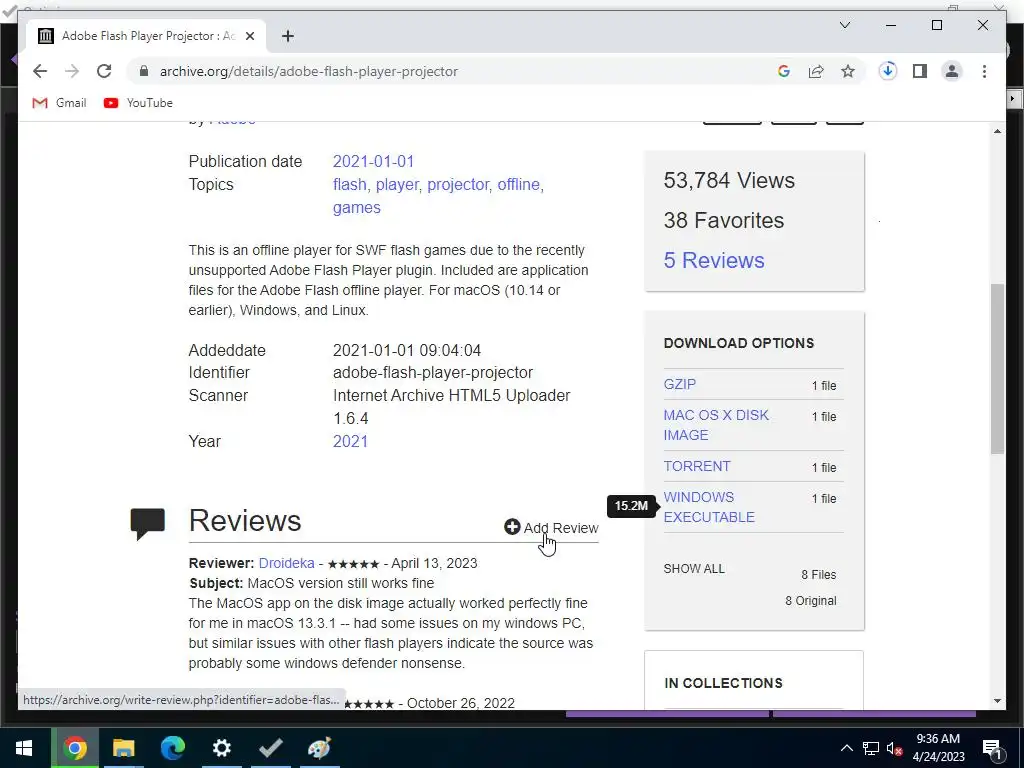The image size is (1024, 768).
Task: Open the taskbar clock and date
Action: point(938,748)
